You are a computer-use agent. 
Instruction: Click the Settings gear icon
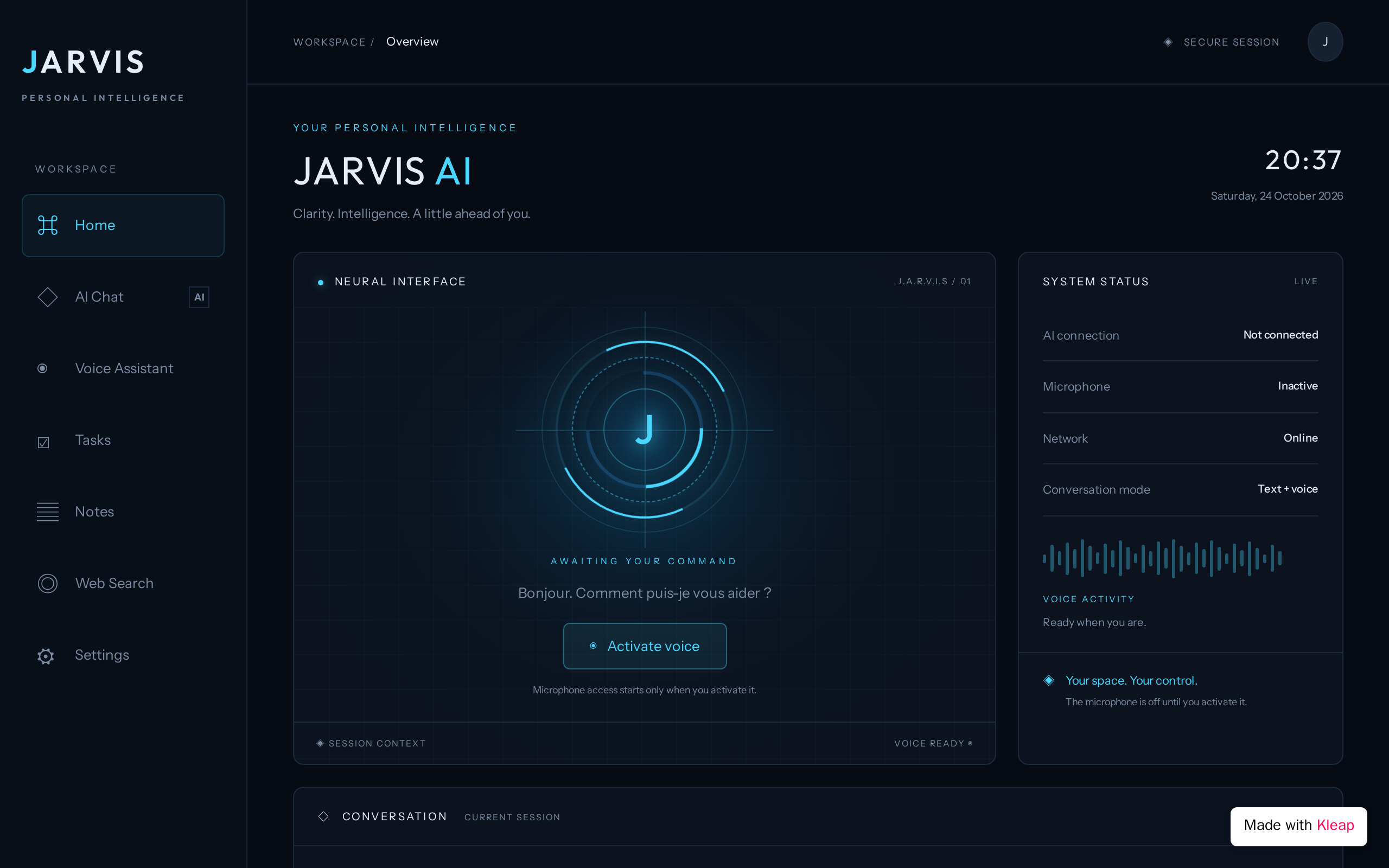click(46, 656)
